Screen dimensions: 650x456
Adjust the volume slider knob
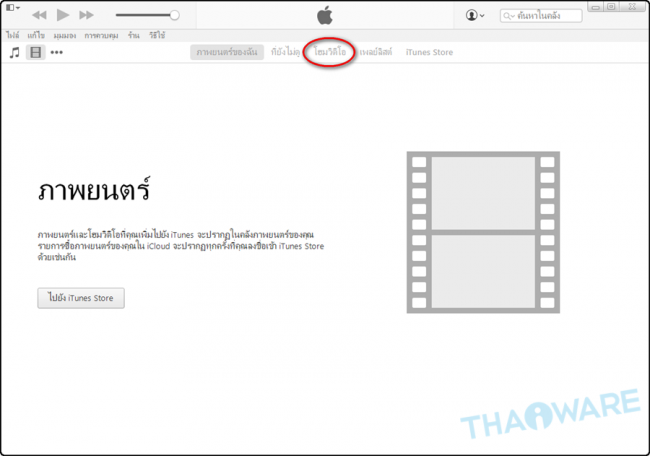pyautogui.click(x=175, y=15)
